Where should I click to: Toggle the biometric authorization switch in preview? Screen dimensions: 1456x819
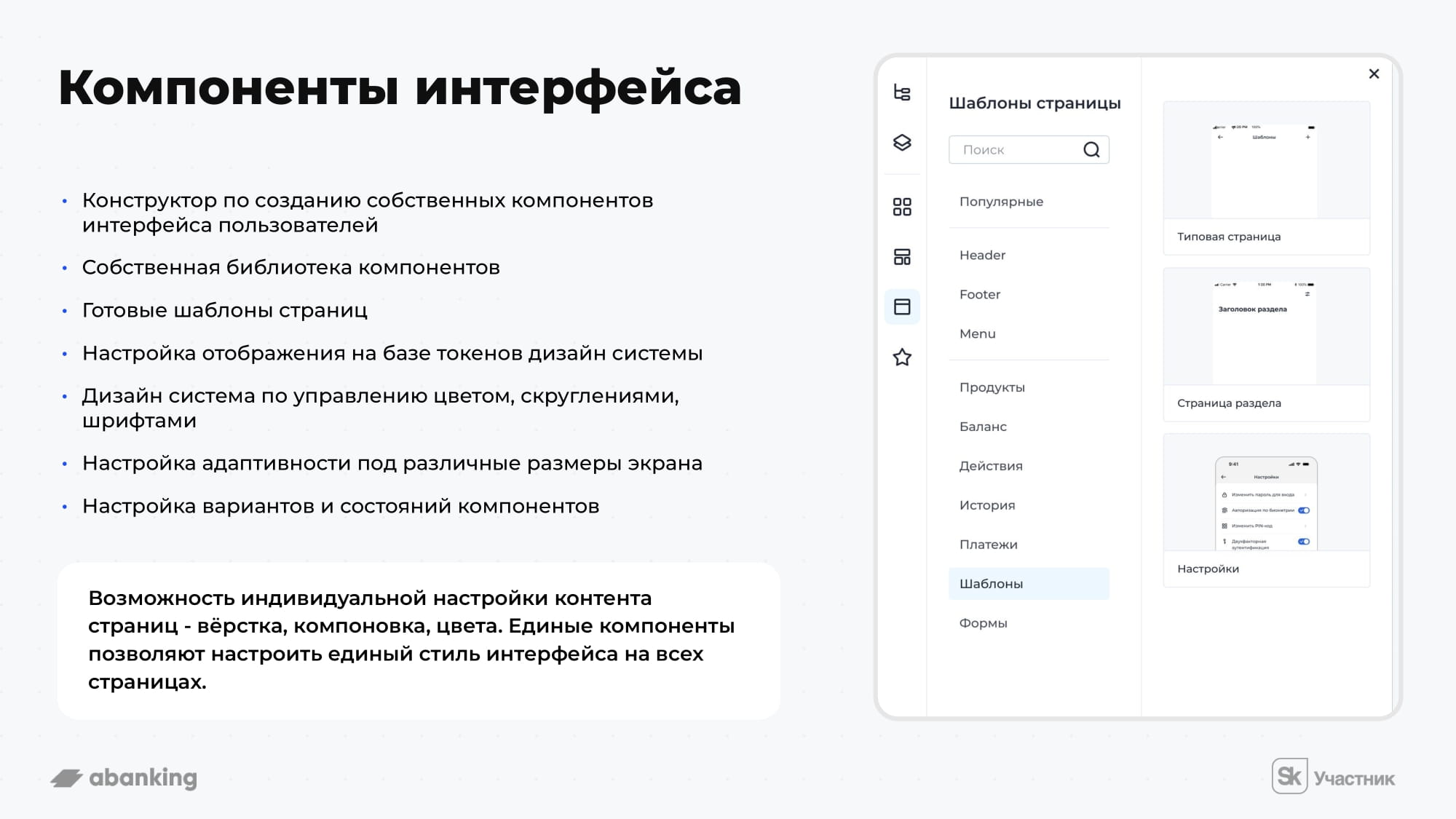pyautogui.click(x=1303, y=510)
